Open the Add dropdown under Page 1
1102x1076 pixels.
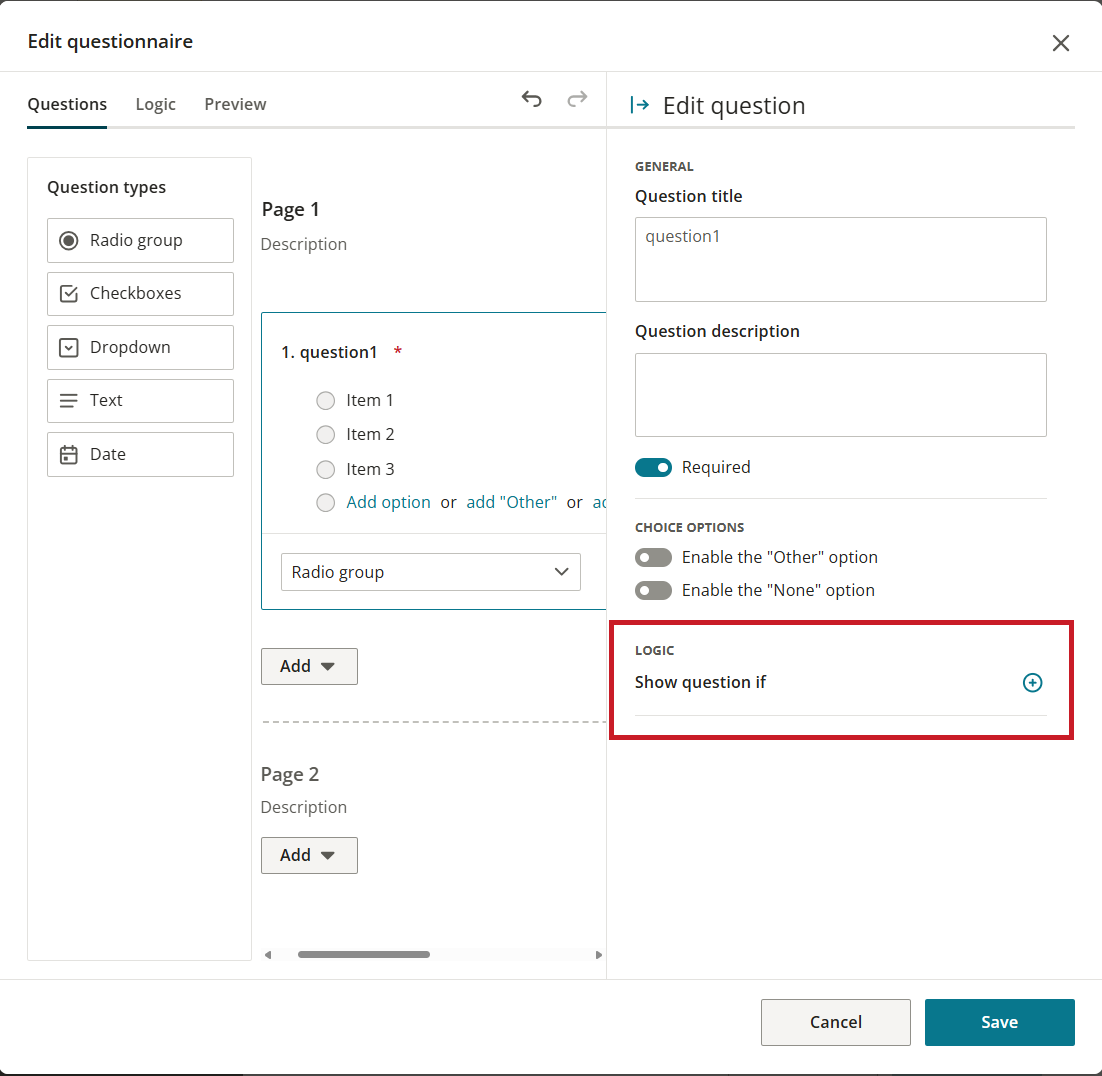pyautogui.click(x=309, y=666)
